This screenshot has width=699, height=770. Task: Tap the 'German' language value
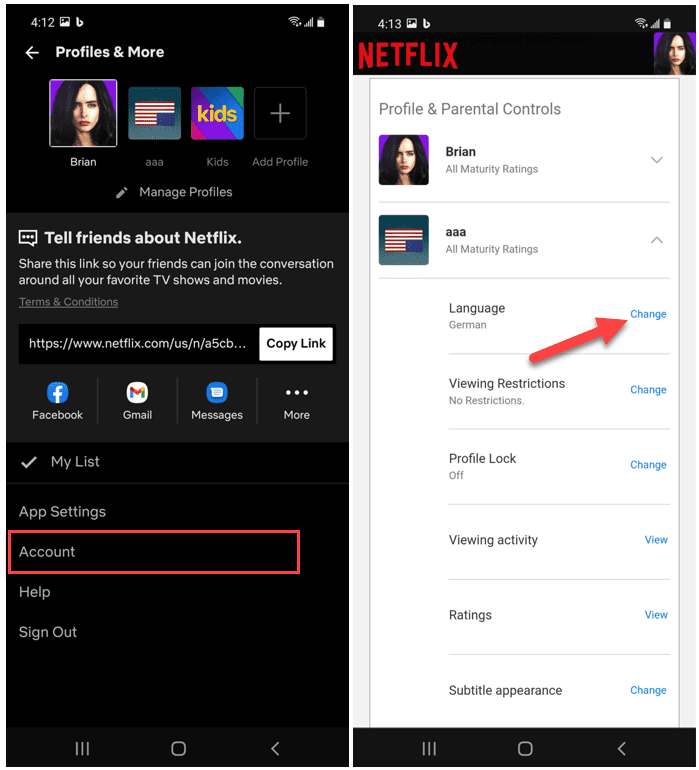[x=467, y=325]
